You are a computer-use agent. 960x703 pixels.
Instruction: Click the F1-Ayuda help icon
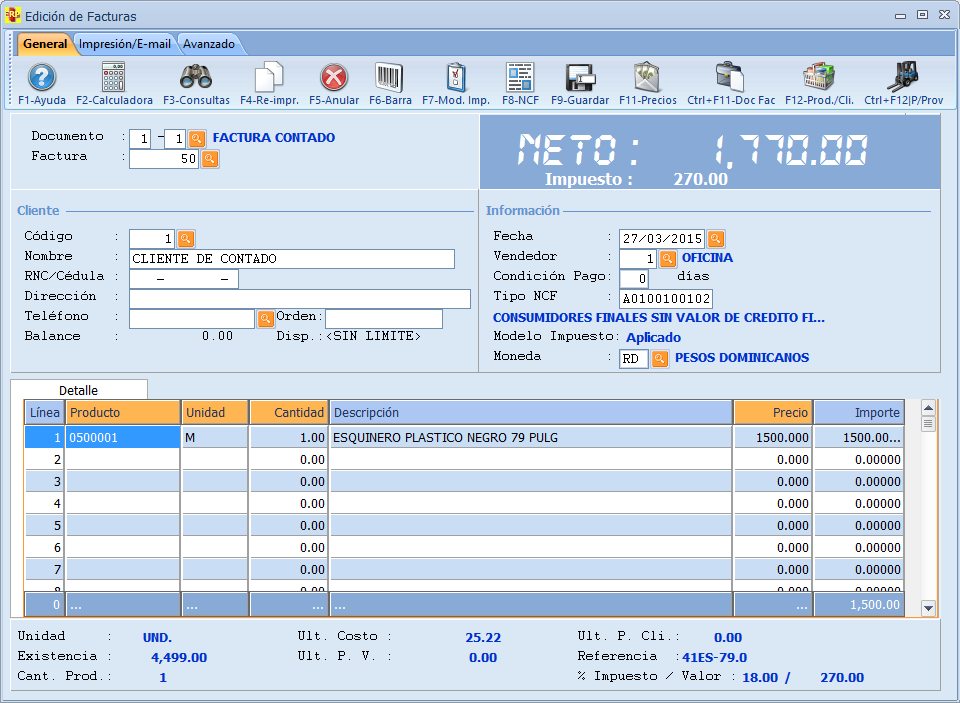(x=42, y=78)
